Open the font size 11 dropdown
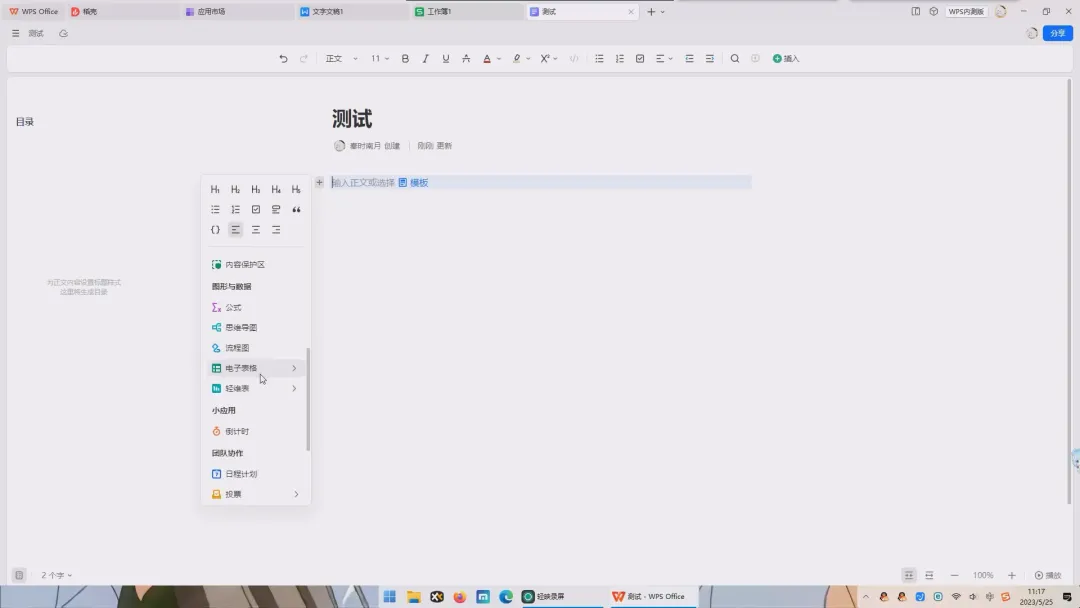Image resolution: width=1080 pixels, height=608 pixels. point(380,59)
